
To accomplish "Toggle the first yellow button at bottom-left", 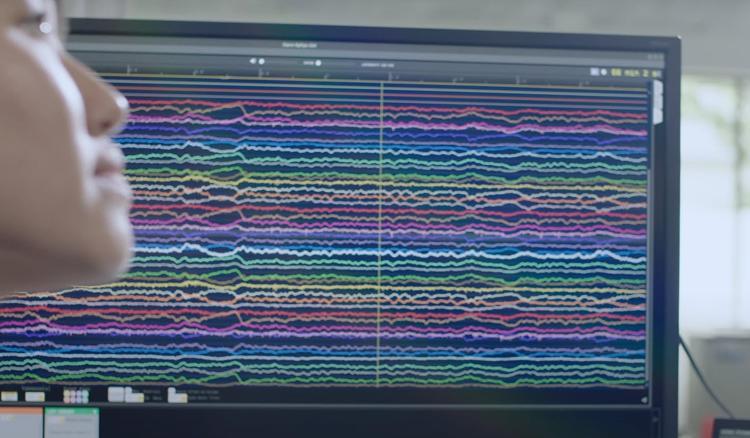I will coord(9,396).
